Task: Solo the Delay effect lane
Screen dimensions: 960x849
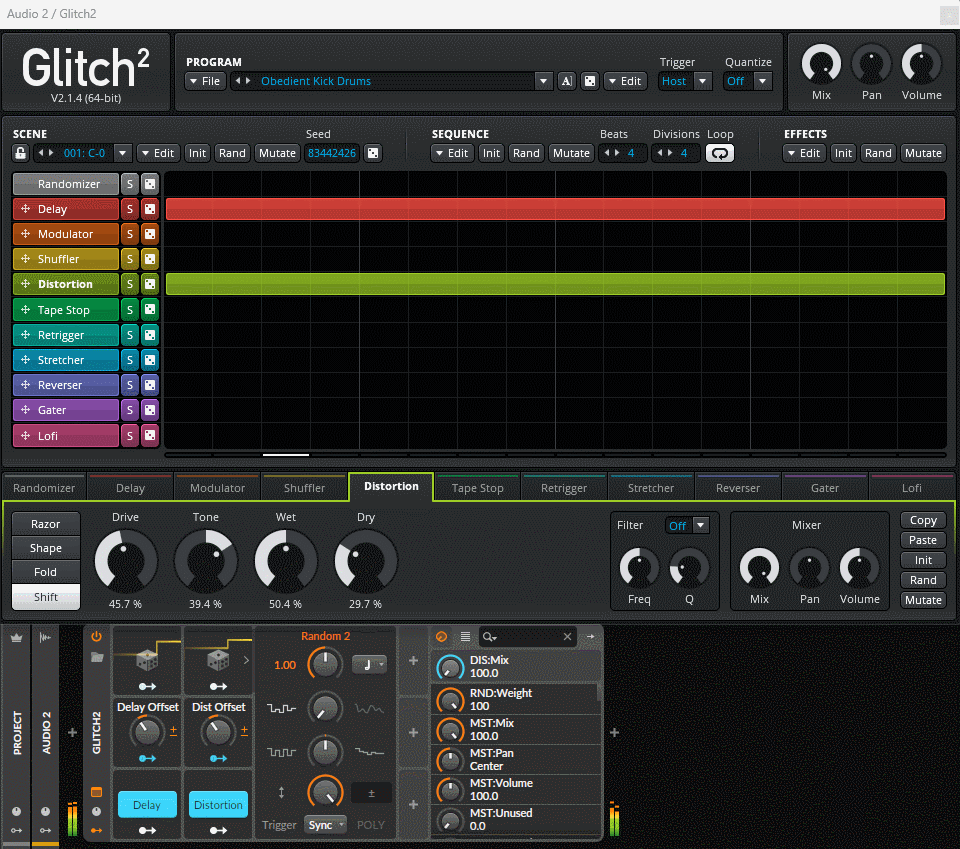Action: pos(130,209)
